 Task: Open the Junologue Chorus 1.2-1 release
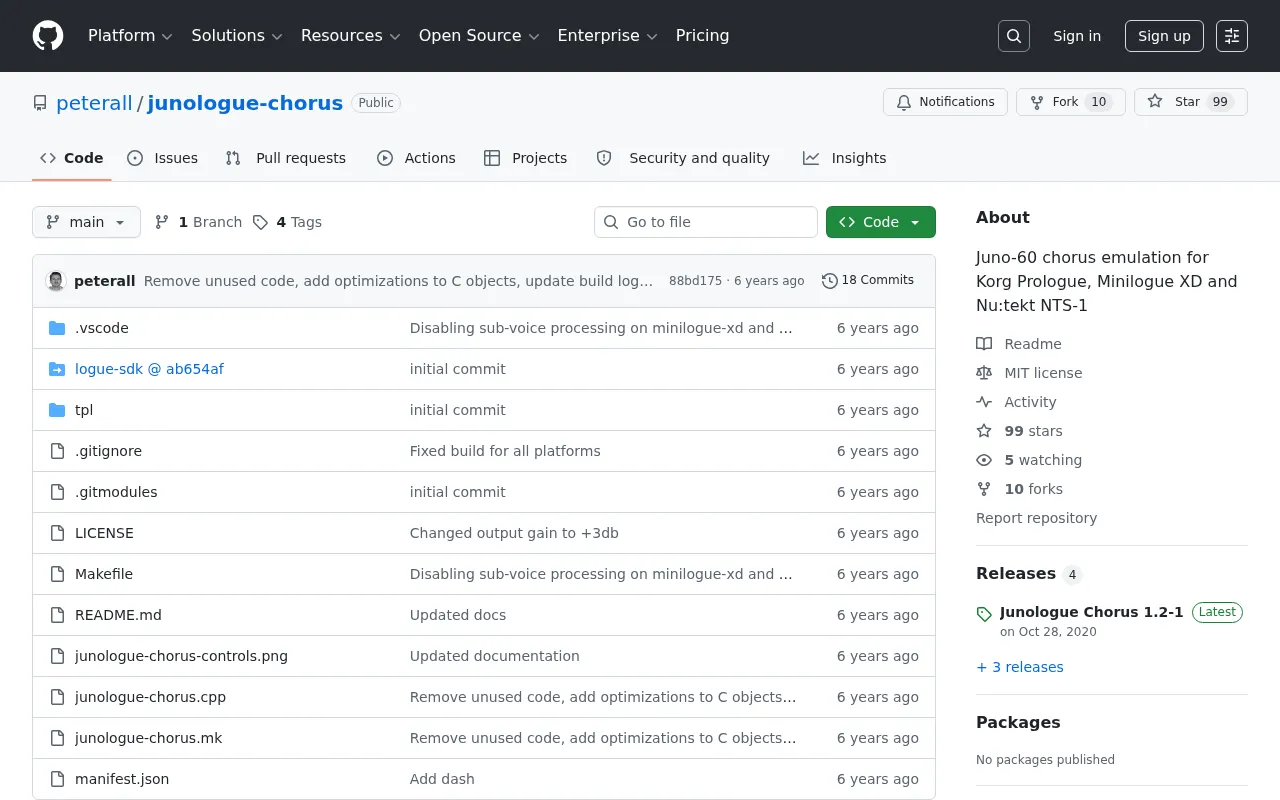tap(1091, 612)
